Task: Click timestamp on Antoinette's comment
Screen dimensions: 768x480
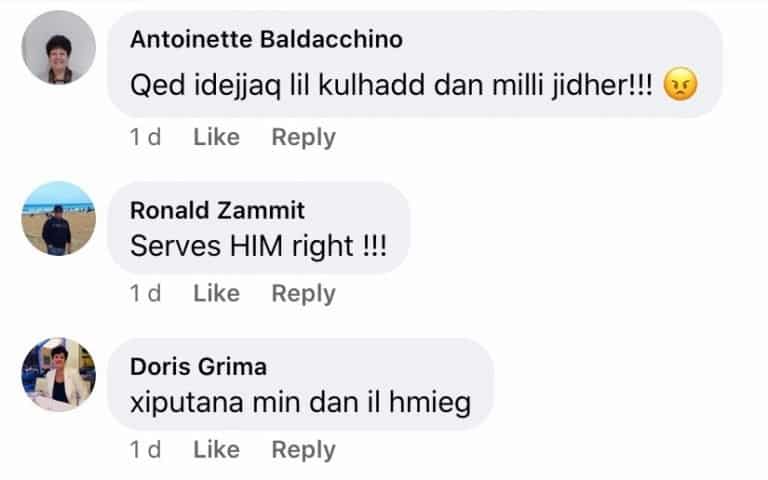Action: [145, 137]
